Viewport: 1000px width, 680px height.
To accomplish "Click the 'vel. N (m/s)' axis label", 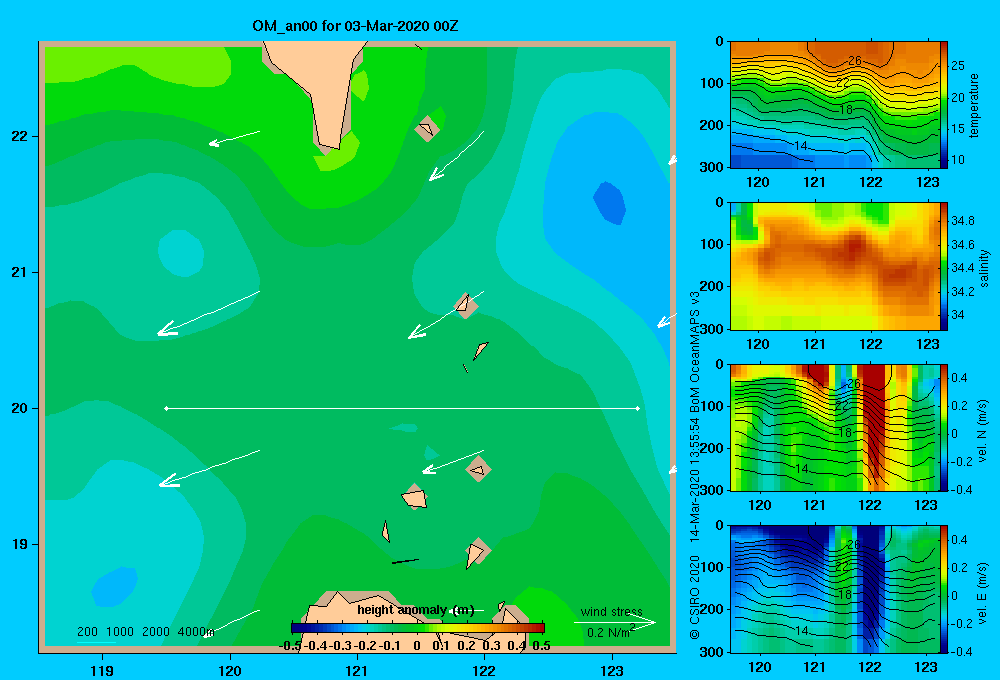I will (x=982, y=431).
